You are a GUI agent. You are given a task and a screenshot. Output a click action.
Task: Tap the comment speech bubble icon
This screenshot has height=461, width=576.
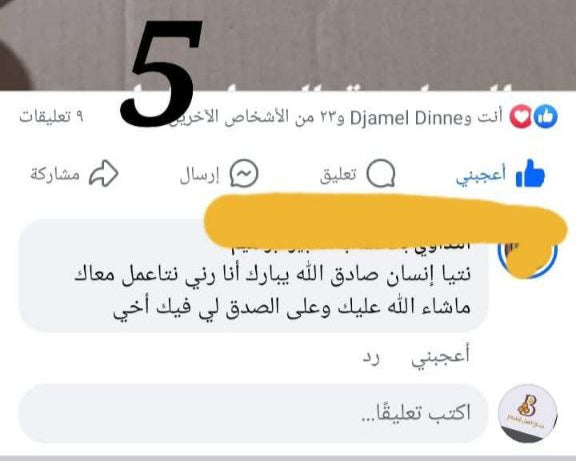381,173
